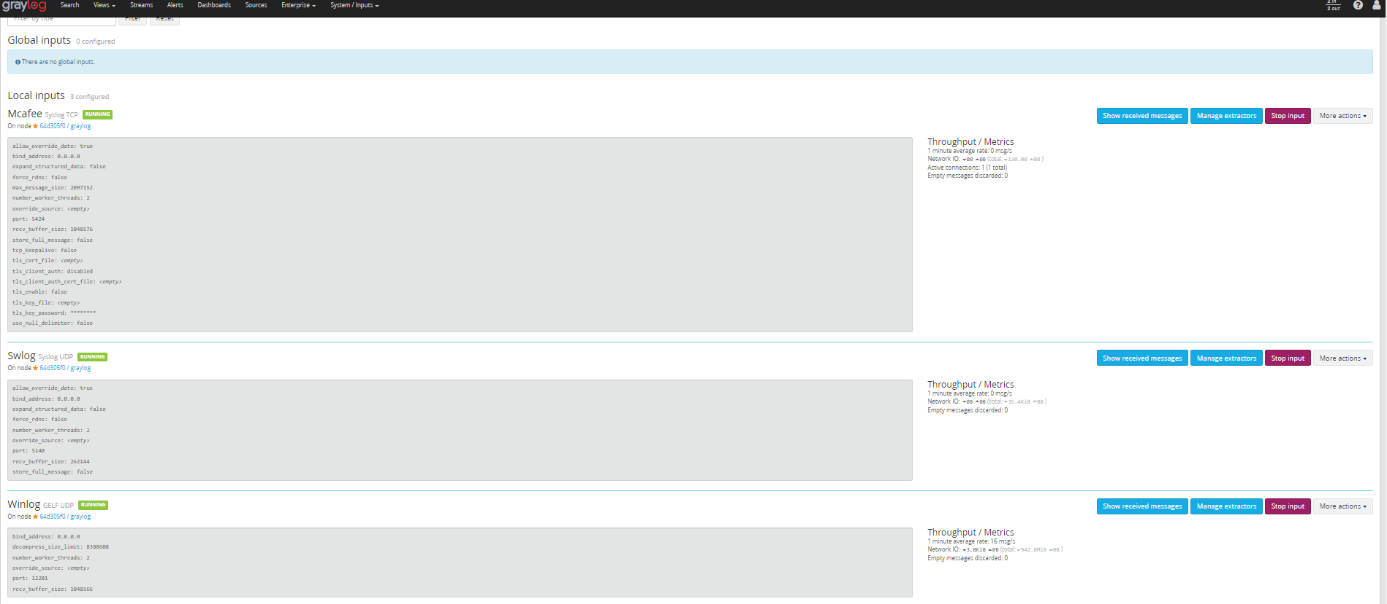This screenshot has height=604, width=1387.
Task: Open the Enterprise dropdown menu
Action: coord(299,6)
